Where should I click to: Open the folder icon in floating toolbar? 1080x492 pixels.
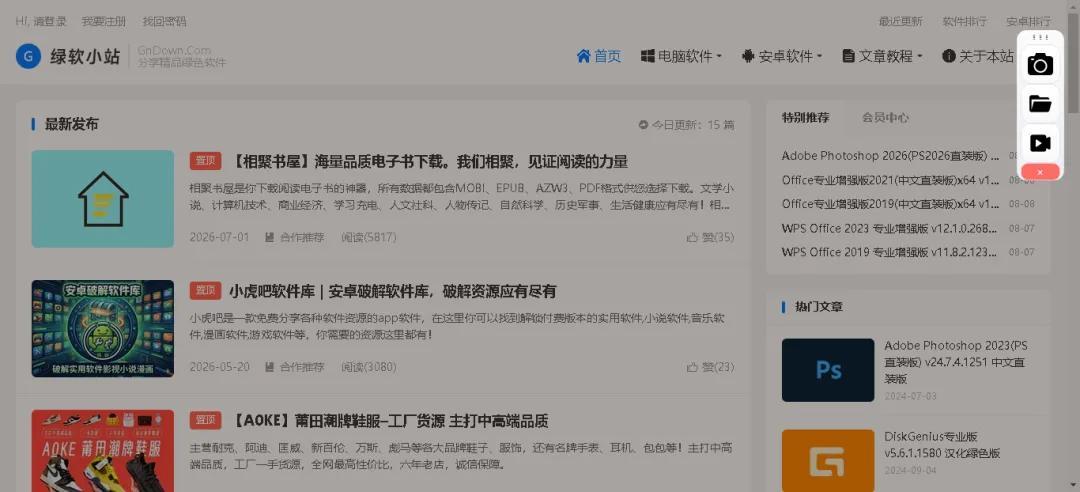pyautogui.click(x=1040, y=104)
